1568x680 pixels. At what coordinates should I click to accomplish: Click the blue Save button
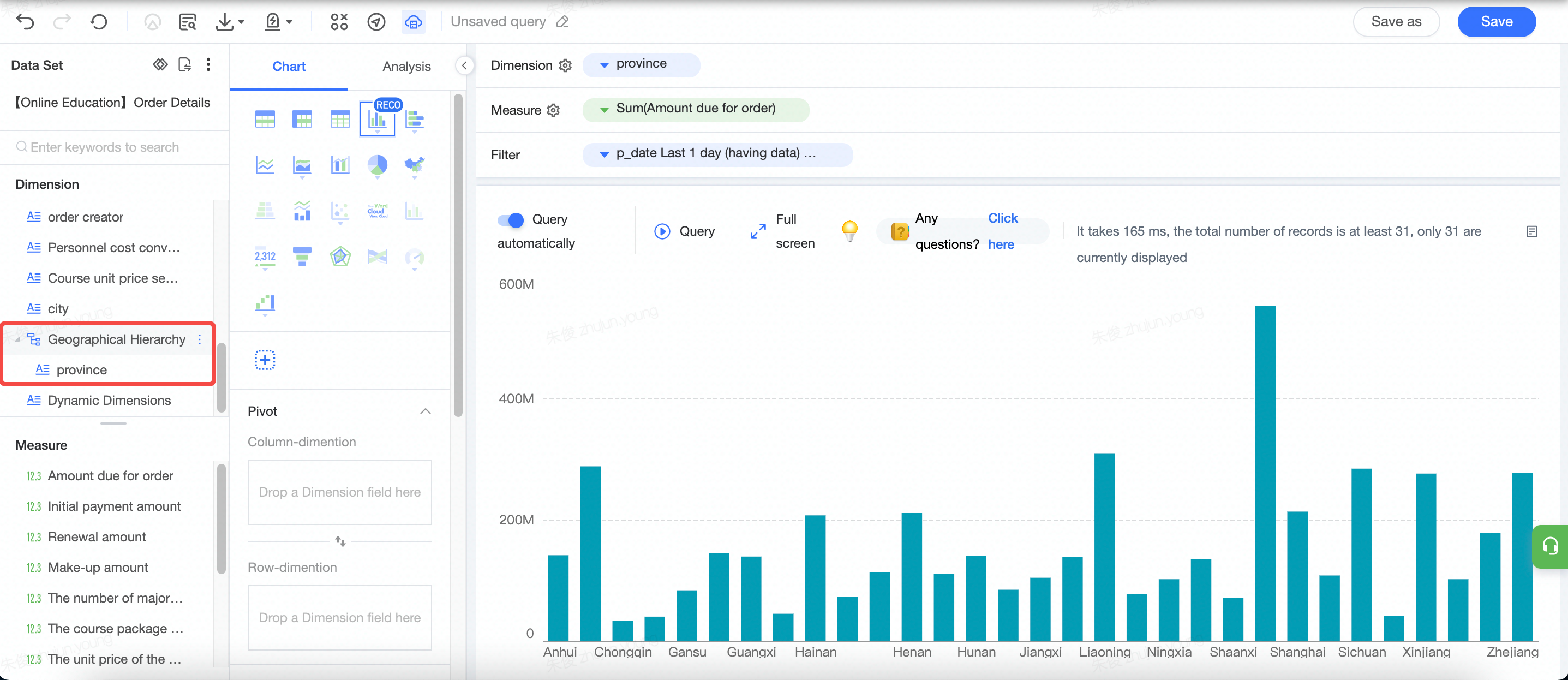tap(1496, 22)
